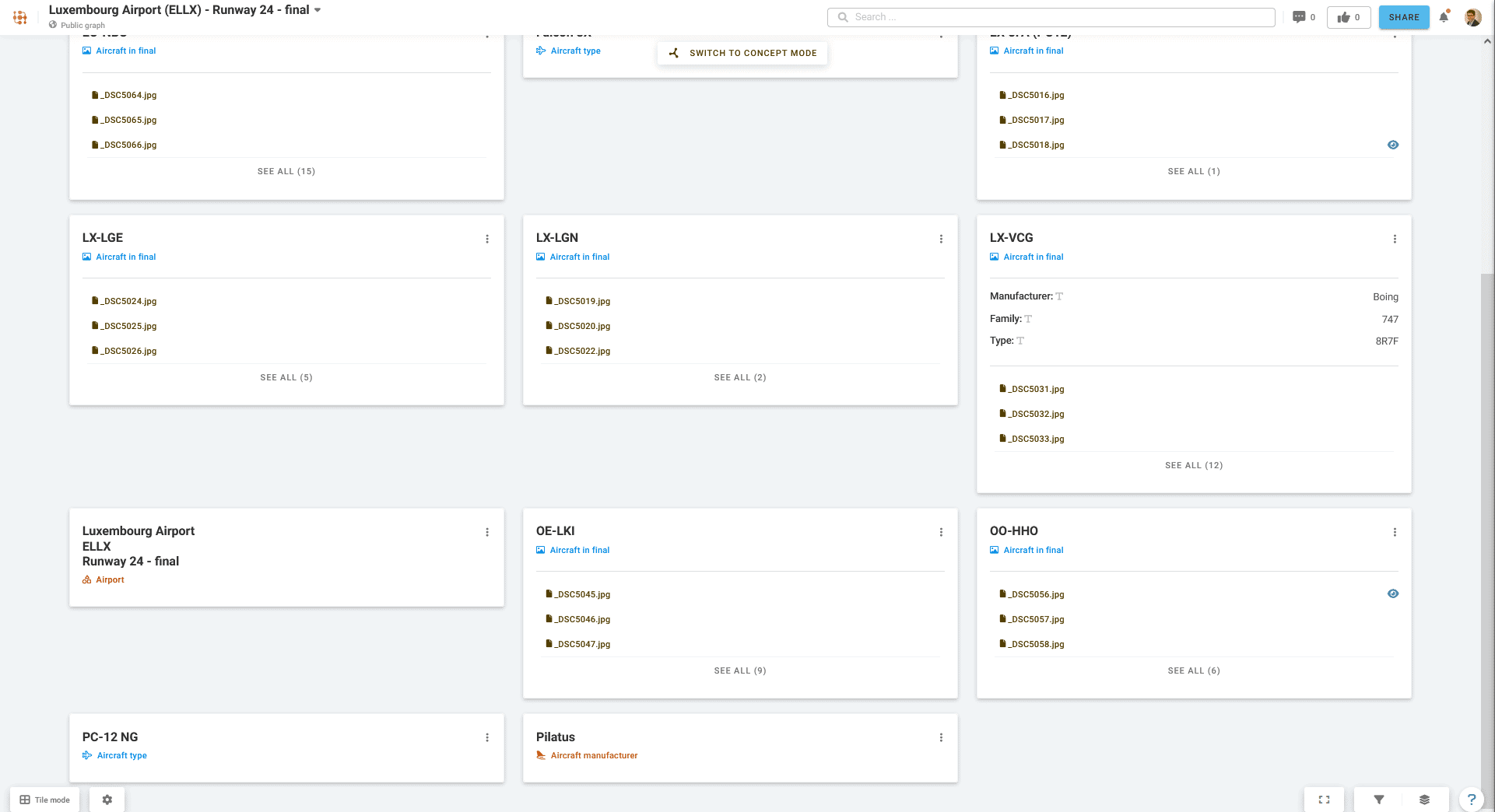
Task: Open the LX-LGE card options menu
Action: tap(487, 239)
